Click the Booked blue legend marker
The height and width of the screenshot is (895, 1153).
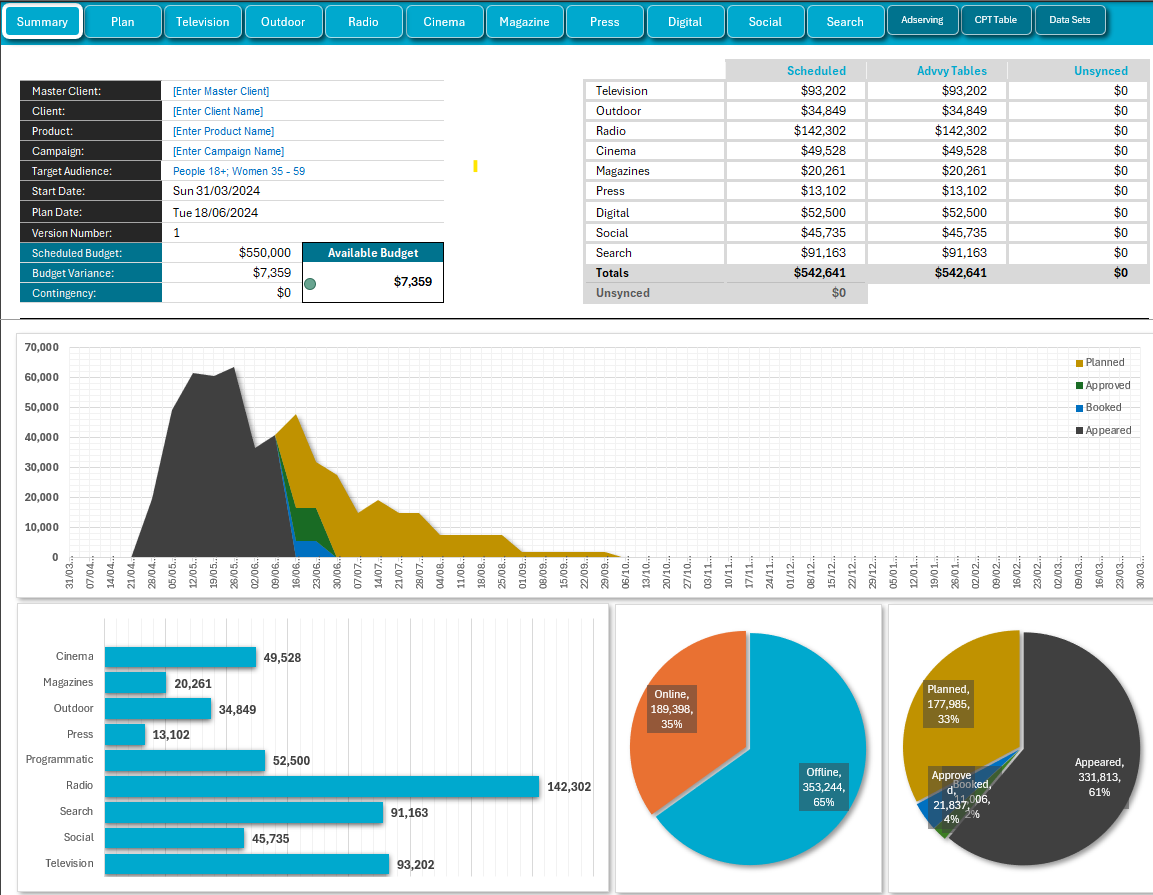(1080, 408)
